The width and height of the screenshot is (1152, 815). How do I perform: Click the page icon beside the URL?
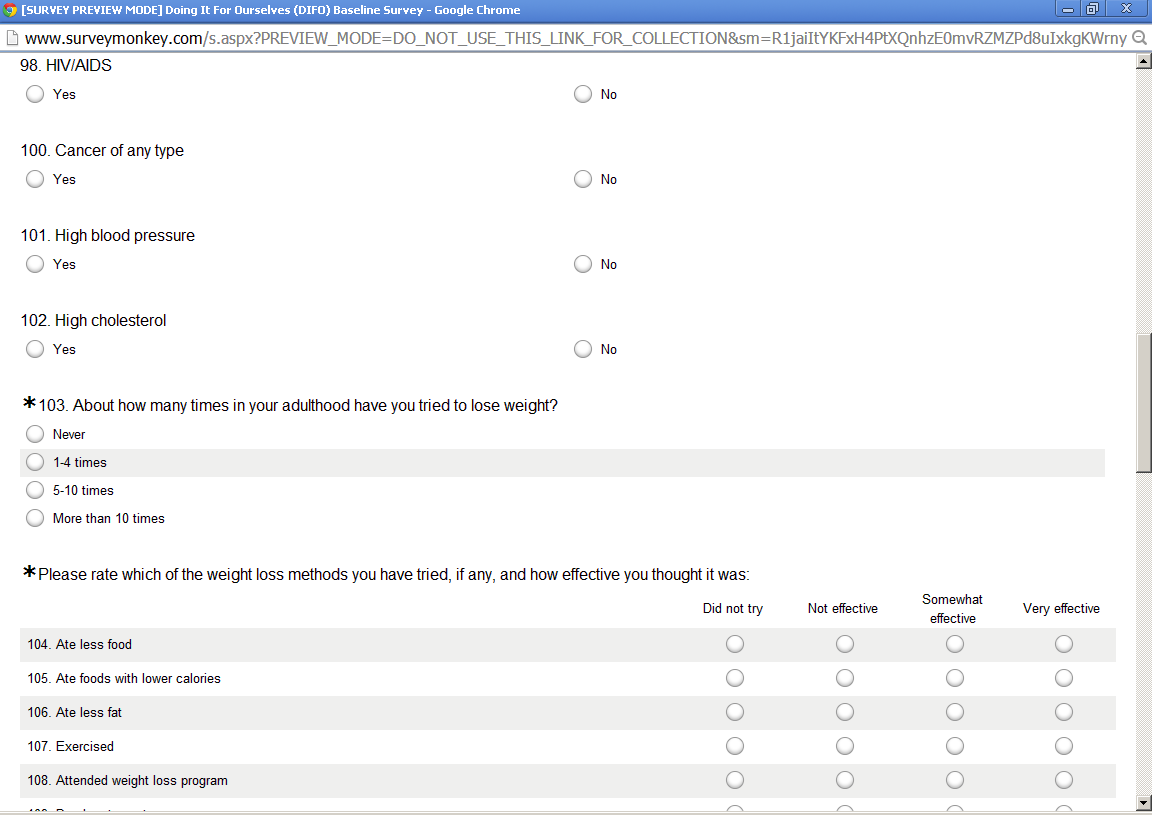[11, 38]
